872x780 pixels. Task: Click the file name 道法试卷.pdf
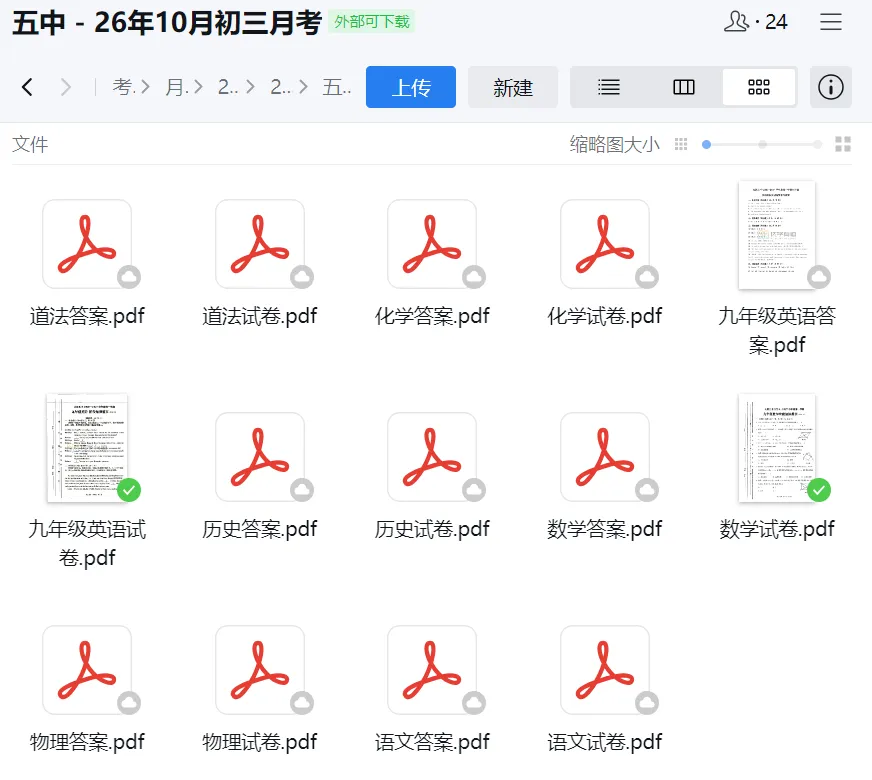tap(260, 316)
